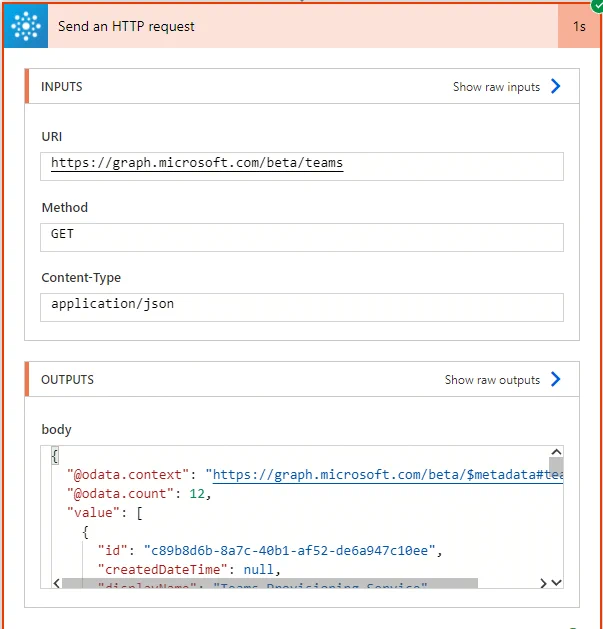
Task: Click the URI label
Action: click(52, 136)
